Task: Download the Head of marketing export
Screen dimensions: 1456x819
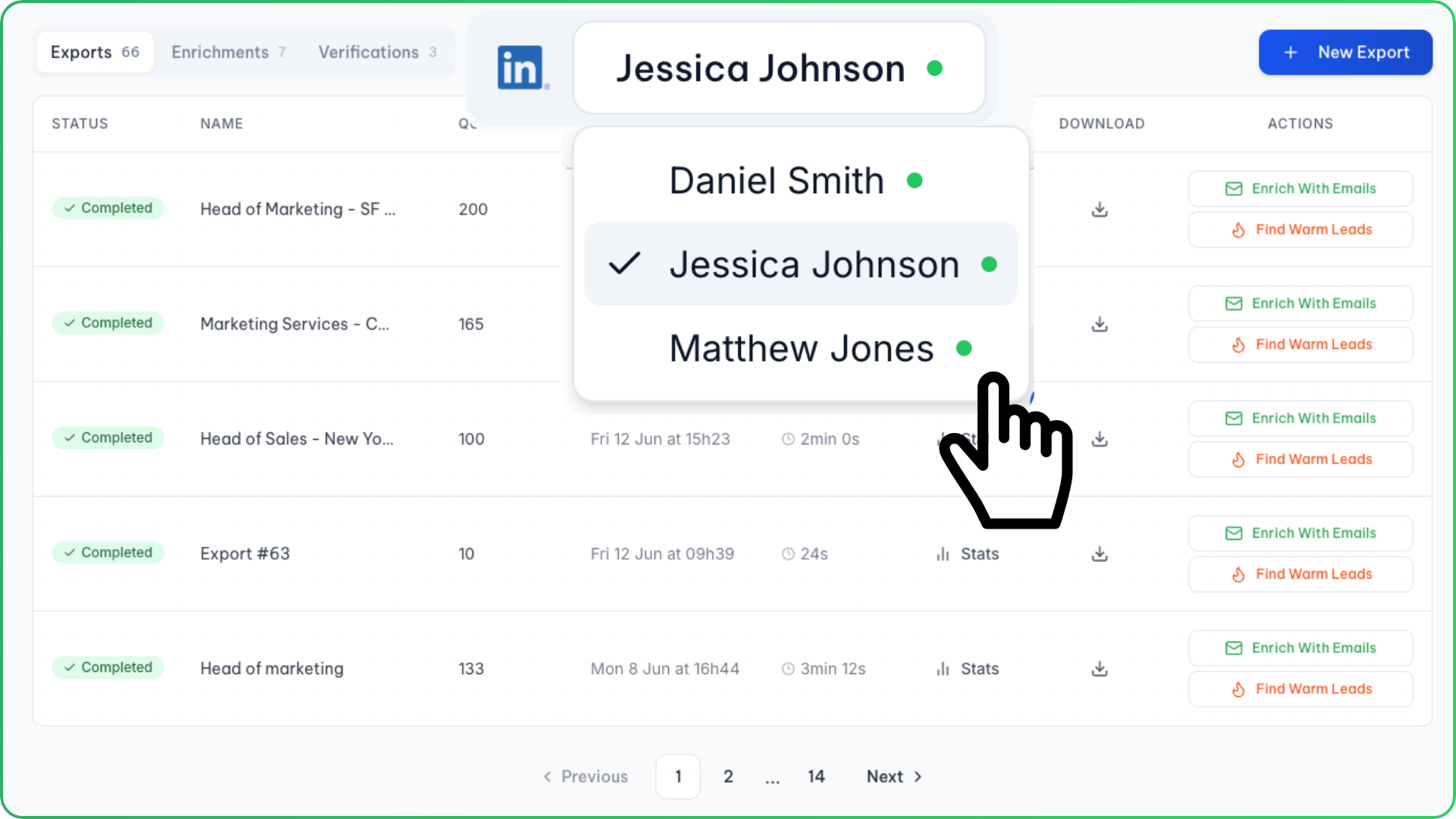Action: tap(1100, 669)
